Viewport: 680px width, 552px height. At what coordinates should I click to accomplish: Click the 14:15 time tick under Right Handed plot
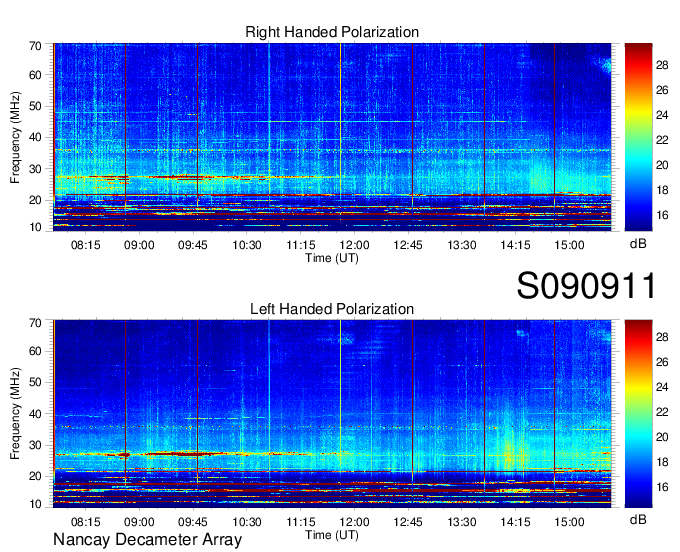tap(516, 245)
